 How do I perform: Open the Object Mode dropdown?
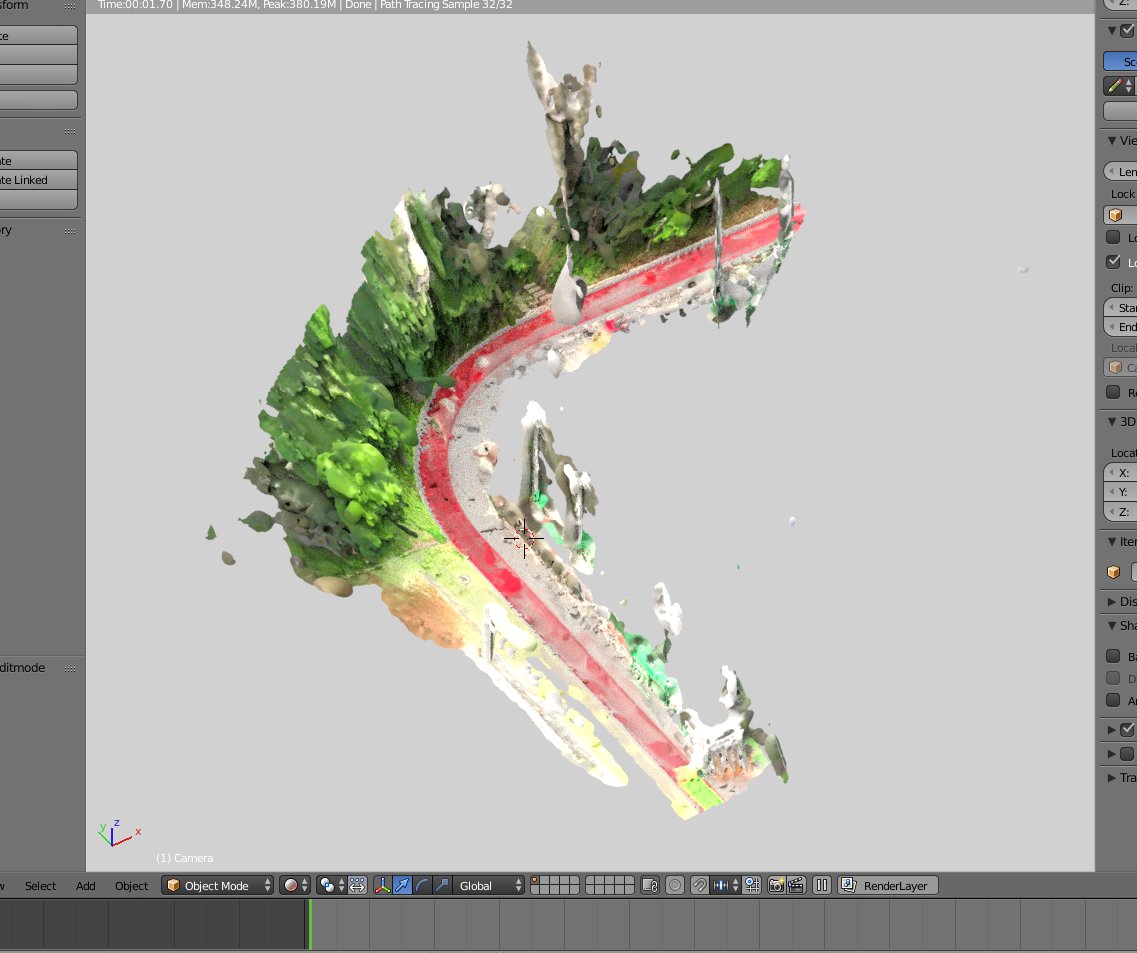click(x=218, y=885)
